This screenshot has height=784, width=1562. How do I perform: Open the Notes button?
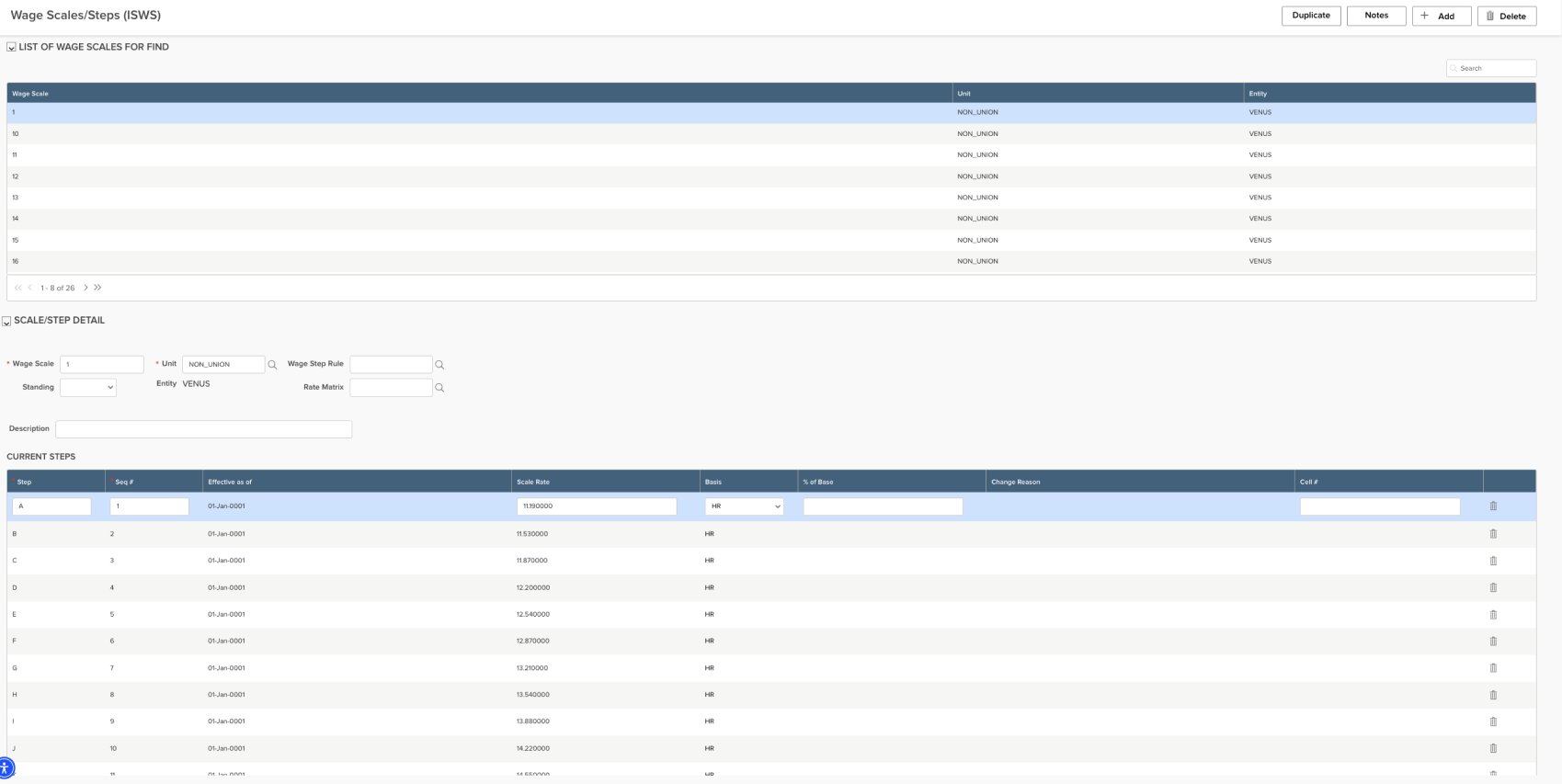[x=1375, y=16]
